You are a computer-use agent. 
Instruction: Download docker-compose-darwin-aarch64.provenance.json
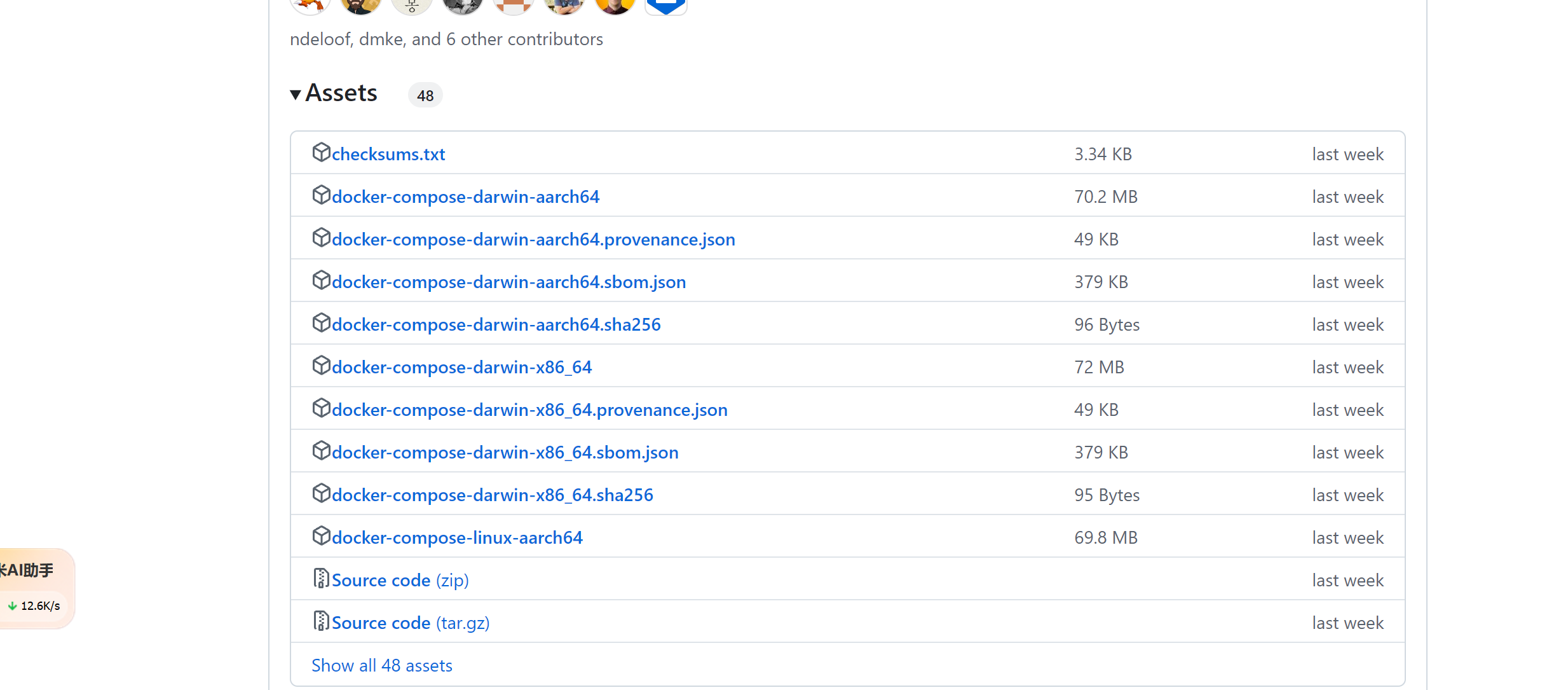[x=533, y=240]
